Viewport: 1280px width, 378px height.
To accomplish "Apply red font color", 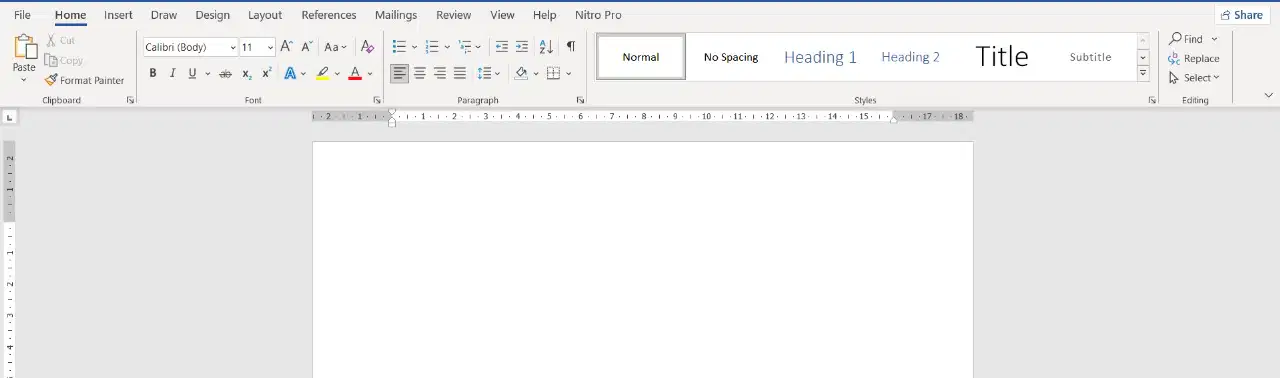I will pyautogui.click(x=355, y=73).
